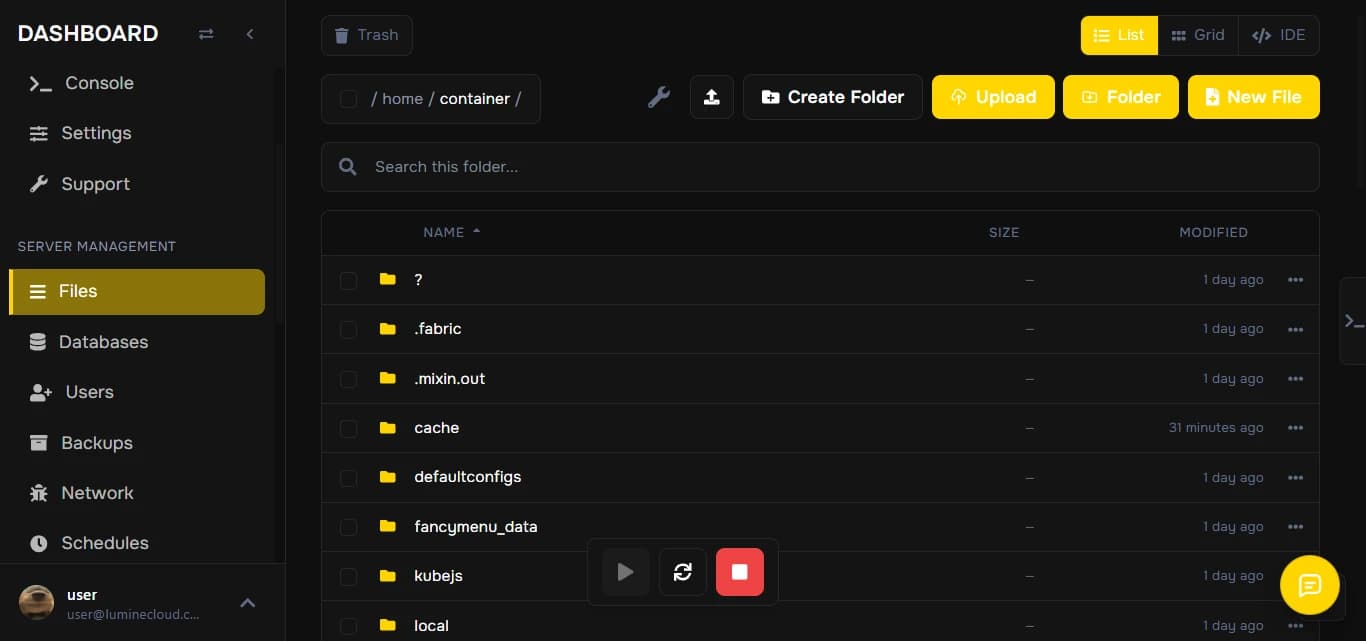This screenshot has height=641, width=1366.
Task: Click the sidebar swap arrows icon
Action: [x=206, y=34]
